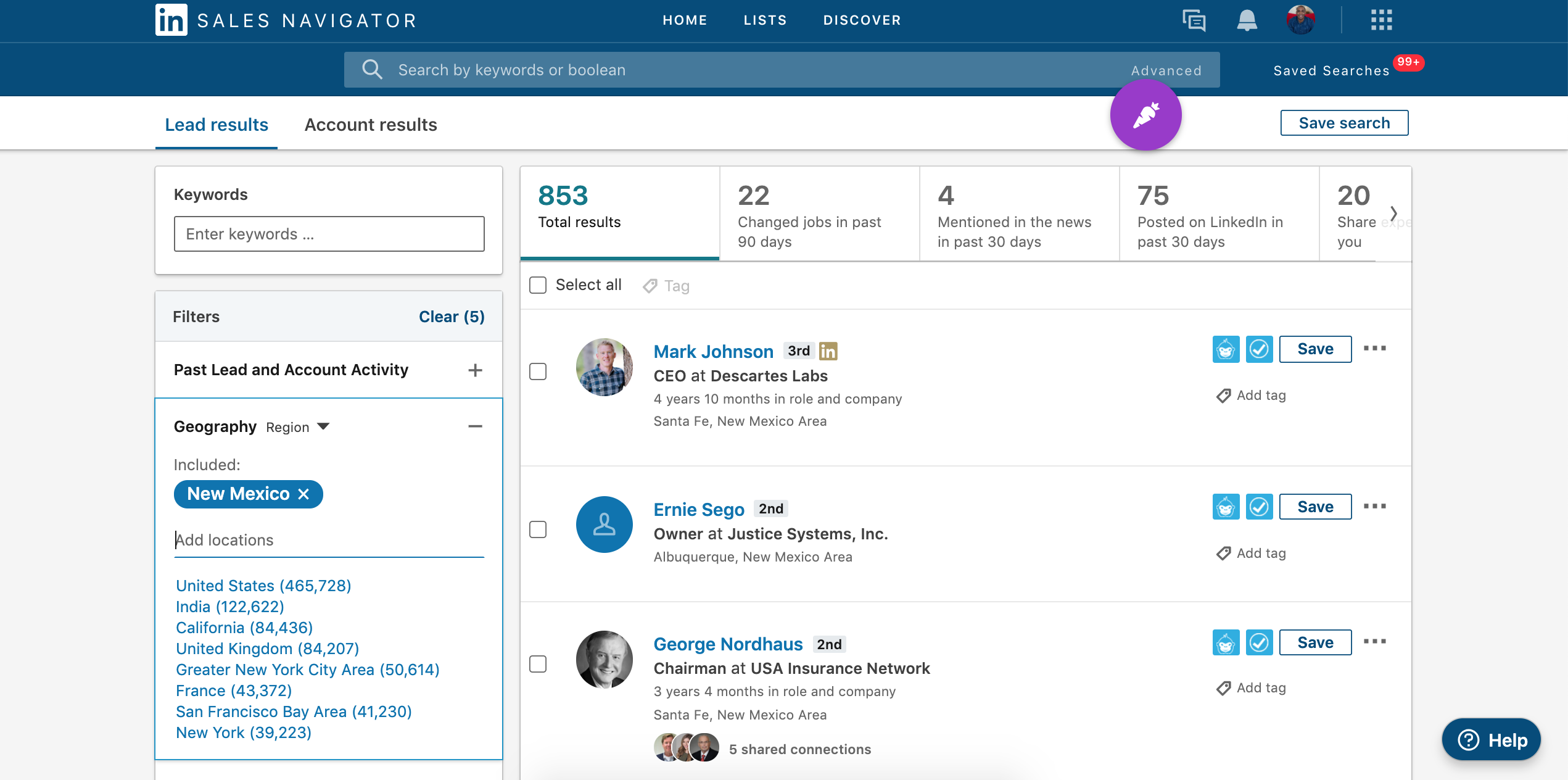Click the Save search button

(1344, 123)
